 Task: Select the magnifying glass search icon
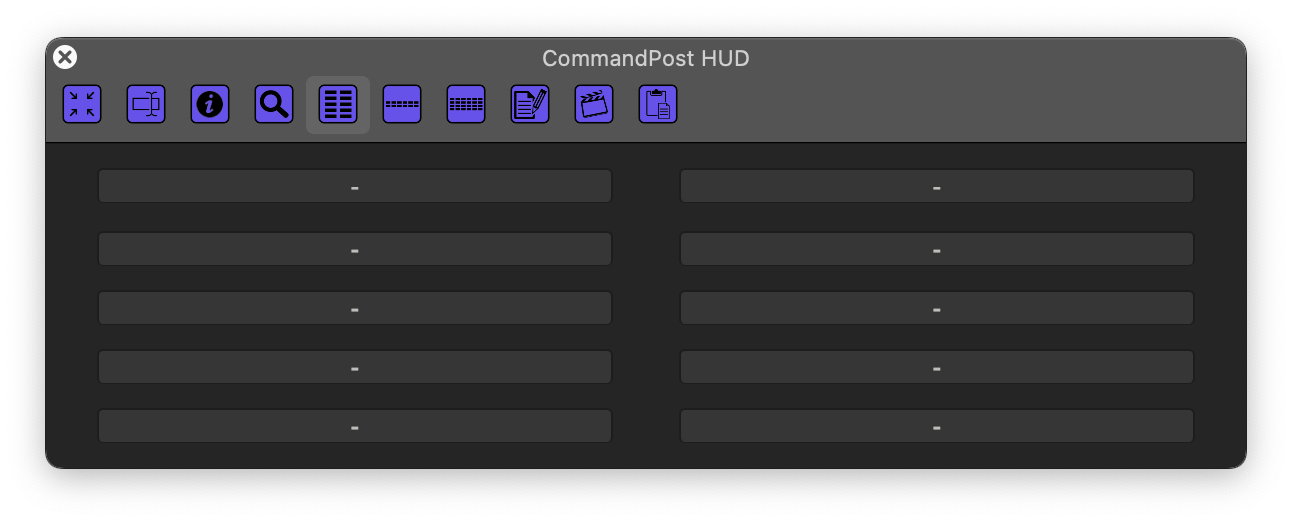(274, 104)
